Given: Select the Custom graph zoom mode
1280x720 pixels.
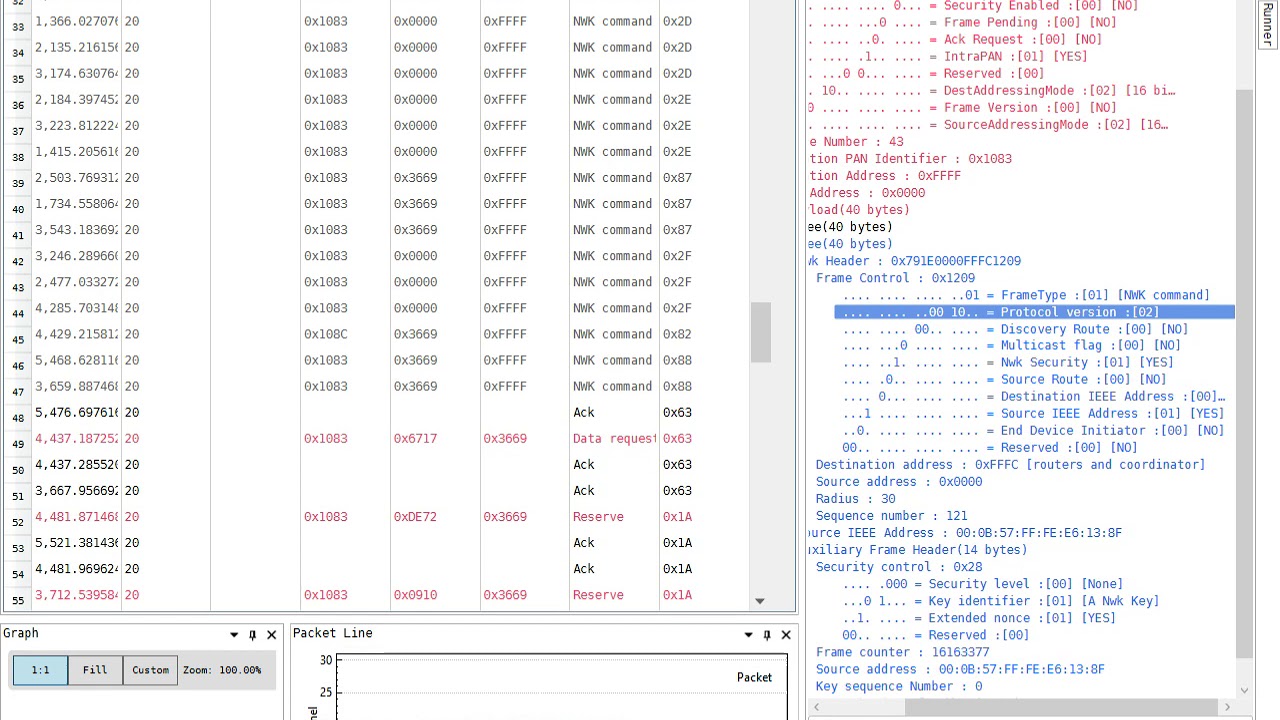Looking at the screenshot, I should click(150, 670).
